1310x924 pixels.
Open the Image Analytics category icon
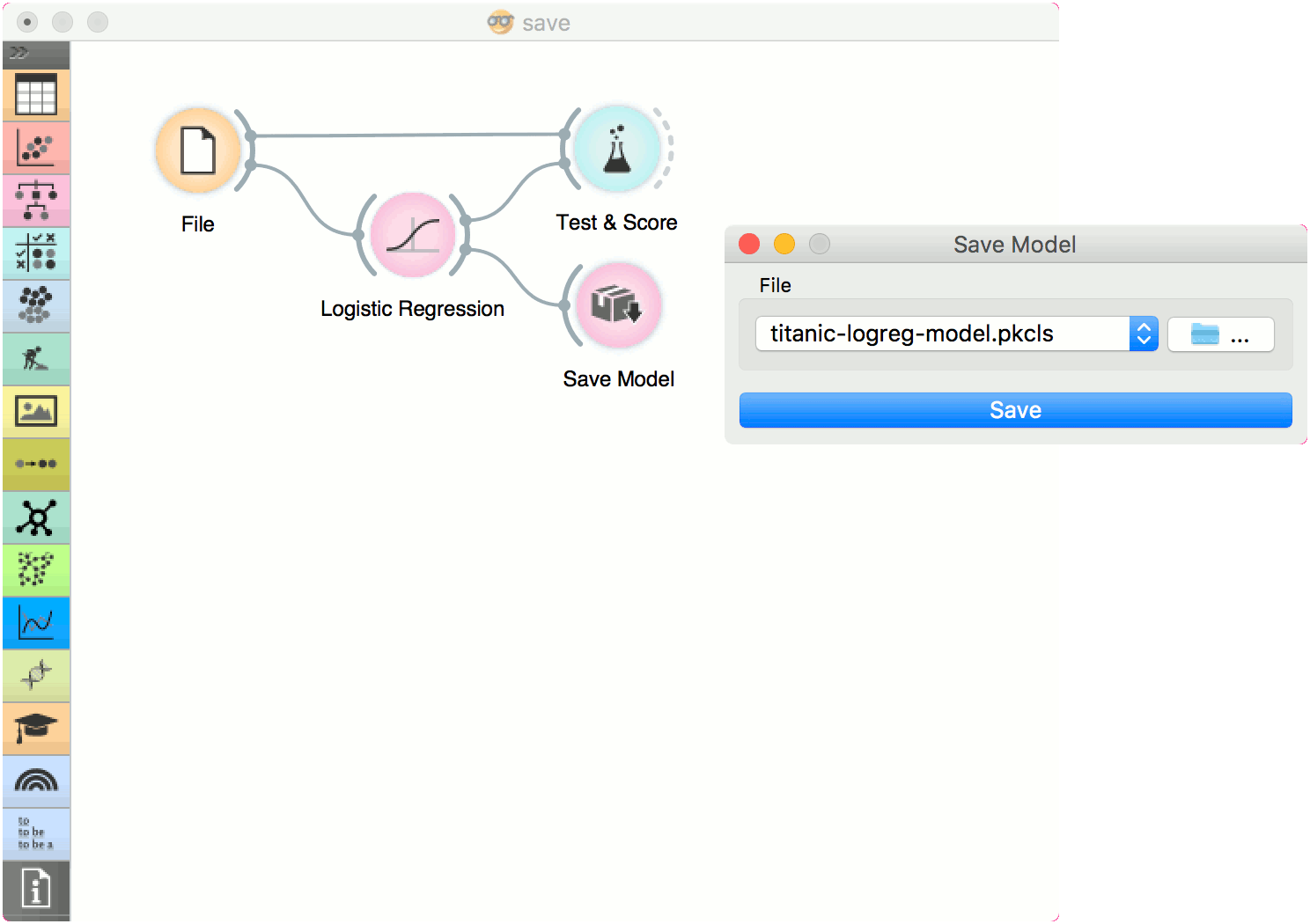click(36, 412)
